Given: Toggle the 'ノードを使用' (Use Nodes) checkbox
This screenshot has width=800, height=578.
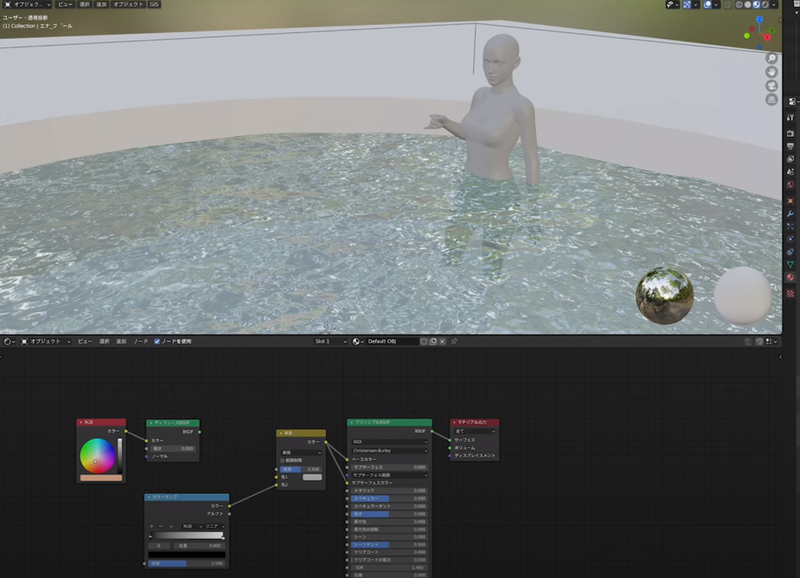Looking at the screenshot, I should (155, 341).
